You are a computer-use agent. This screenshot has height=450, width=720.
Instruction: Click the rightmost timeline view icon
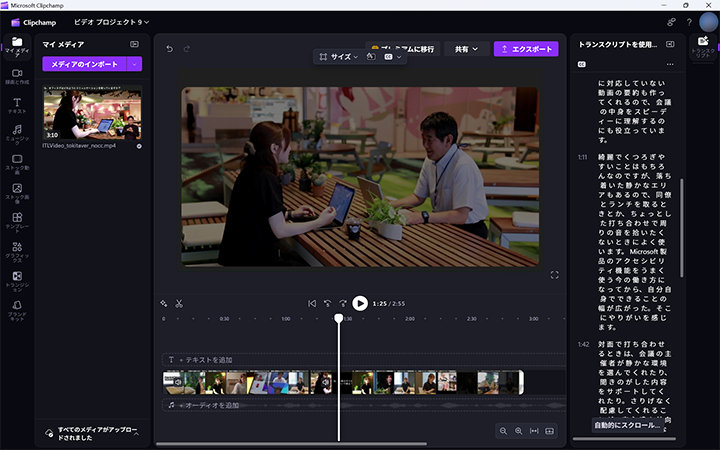[549, 431]
